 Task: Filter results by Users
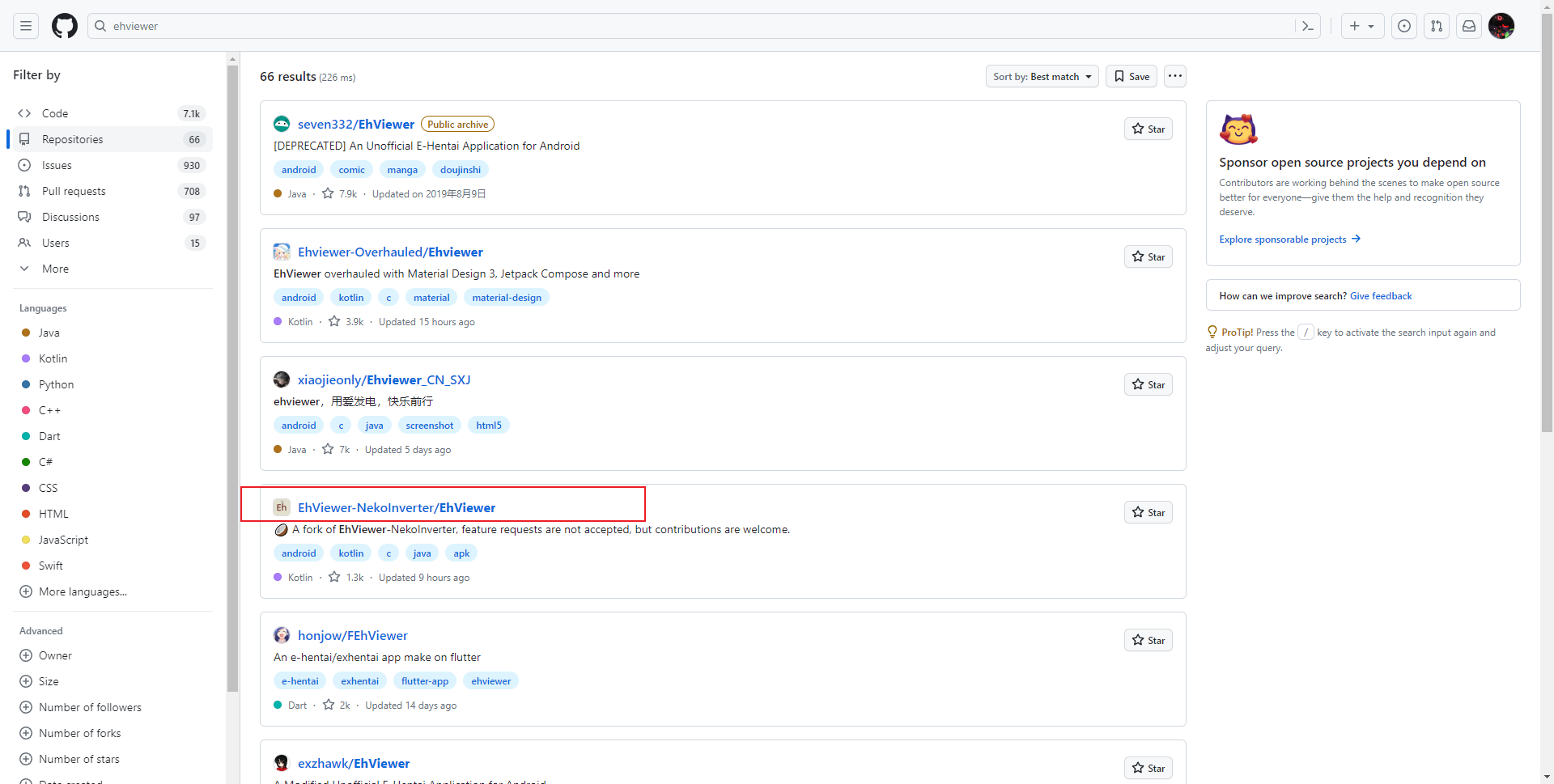(x=113, y=243)
